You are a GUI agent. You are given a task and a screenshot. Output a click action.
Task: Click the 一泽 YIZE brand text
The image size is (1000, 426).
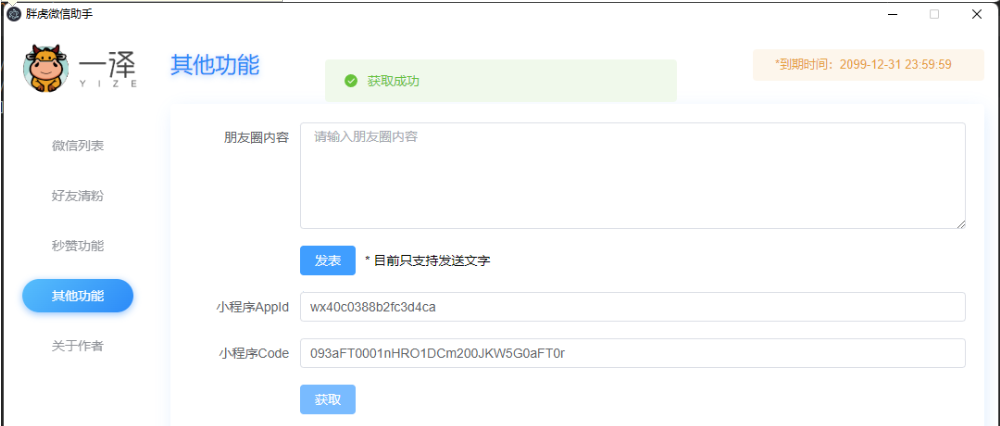(x=108, y=68)
